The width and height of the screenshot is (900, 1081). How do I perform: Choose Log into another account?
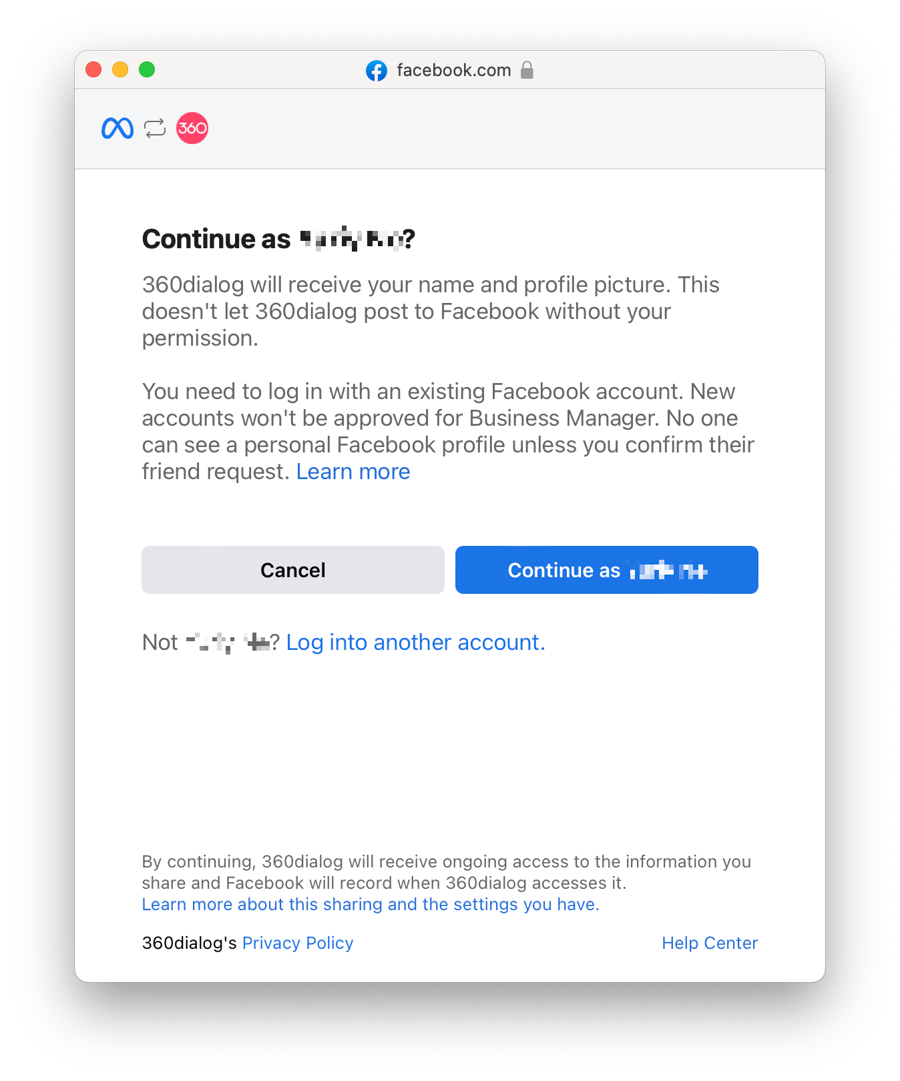[416, 643]
